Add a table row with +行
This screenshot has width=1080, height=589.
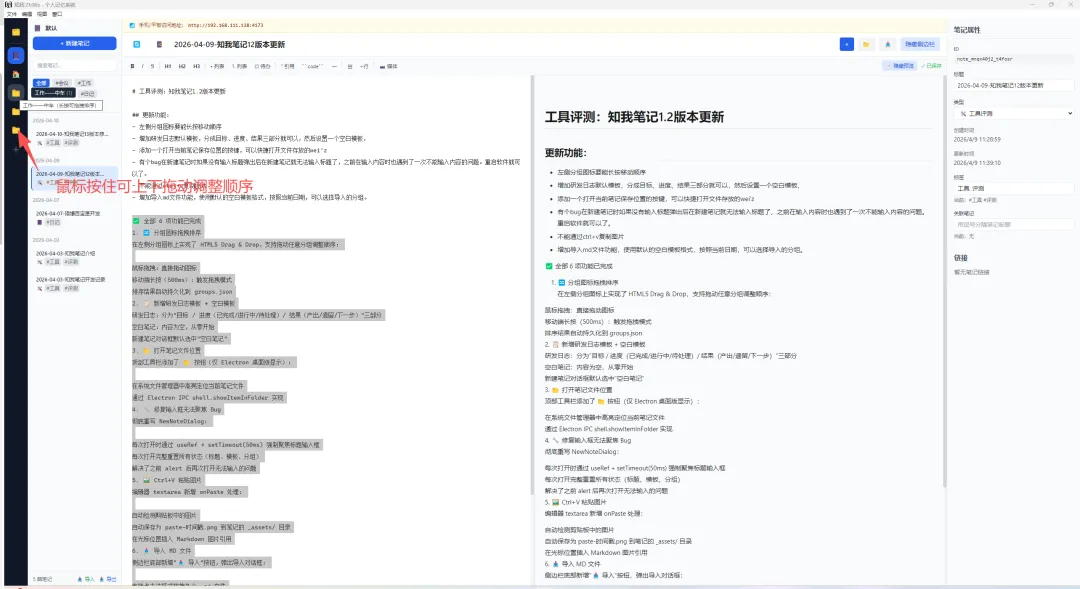pos(364,66)
